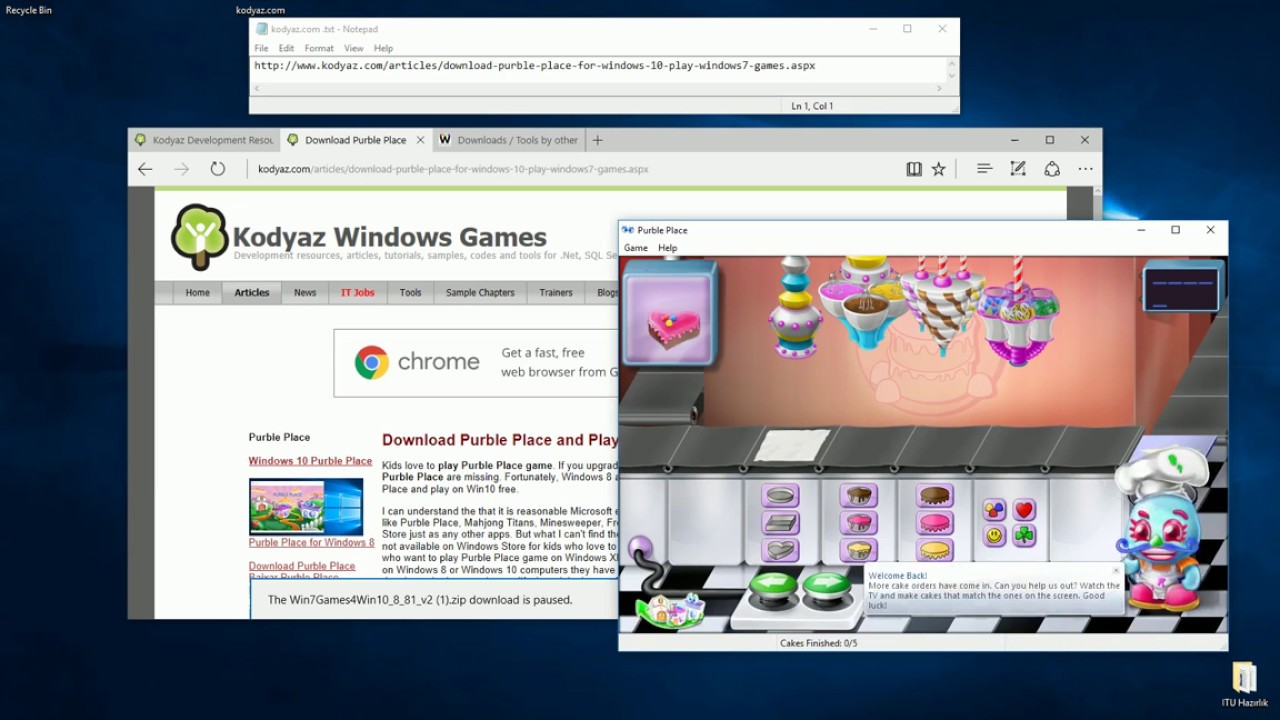Screen dimensions: 1280x720
Task: Add the red heart decoration
Action: 1023,510
